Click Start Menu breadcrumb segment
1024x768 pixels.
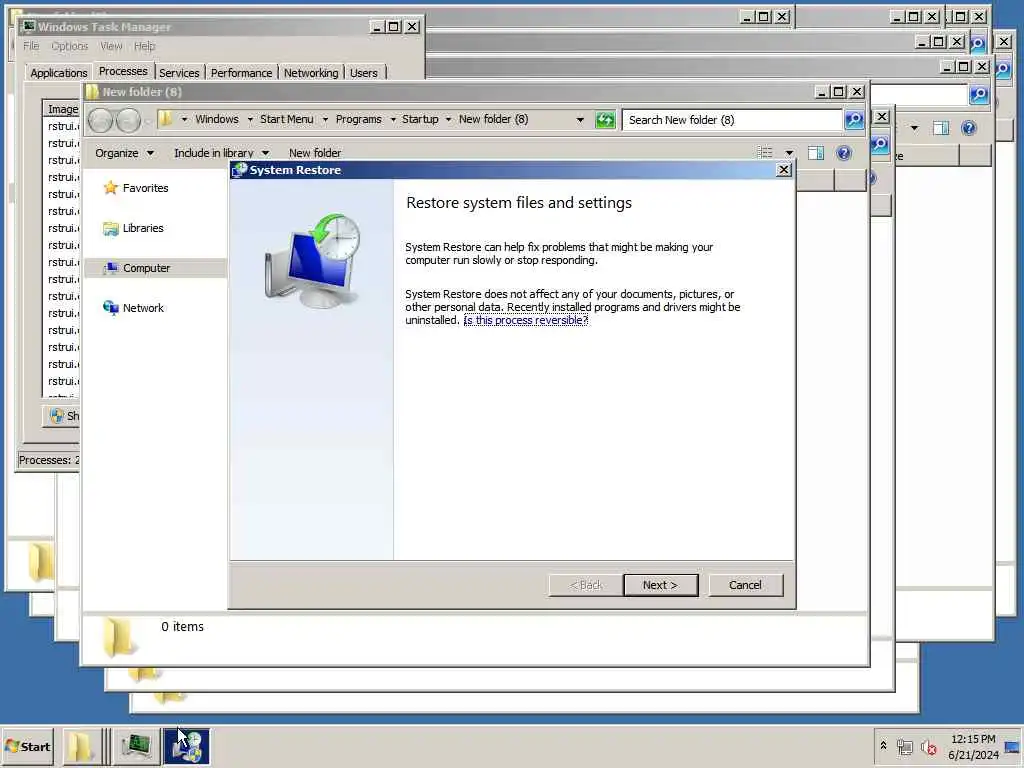[287, 120]
